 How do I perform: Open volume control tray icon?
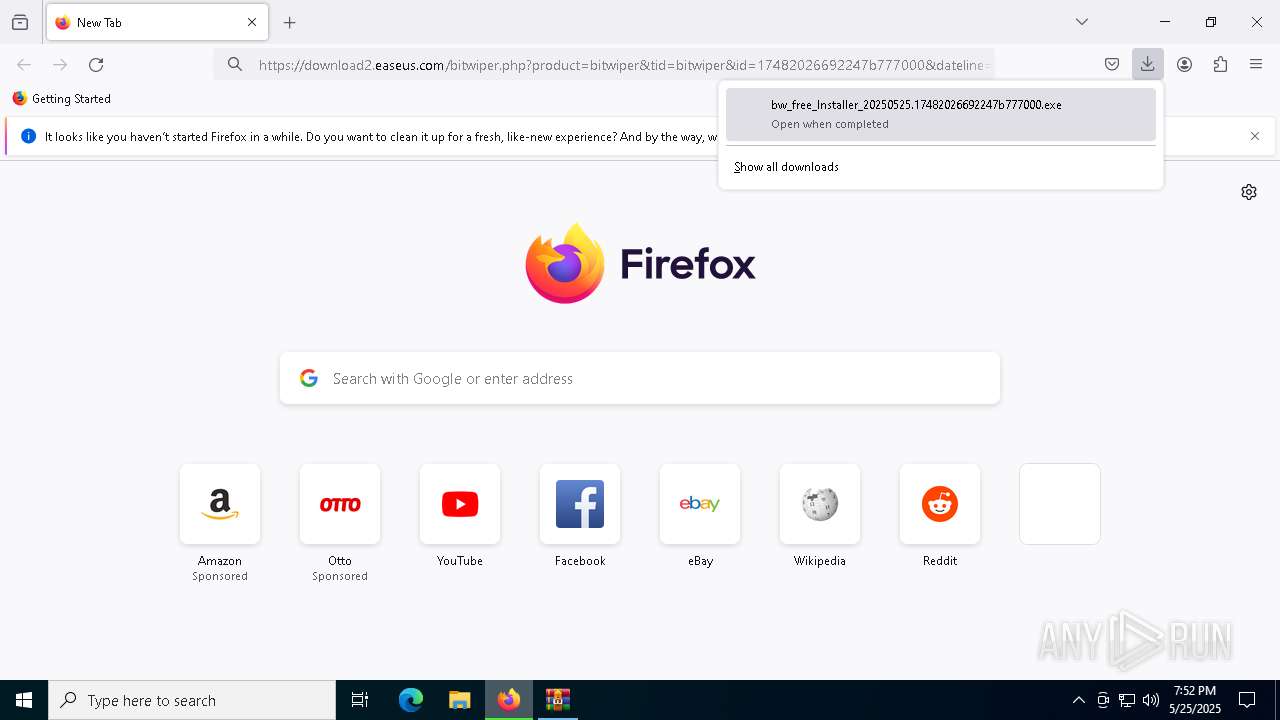[x=1151, y=700]
